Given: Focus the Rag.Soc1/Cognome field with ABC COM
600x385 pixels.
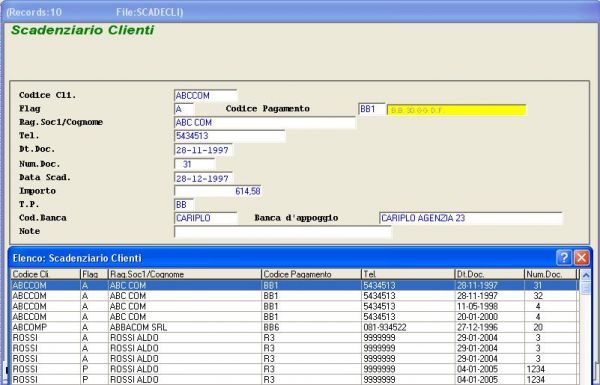Looking at the screenshot, I should [x=265, y=122].
